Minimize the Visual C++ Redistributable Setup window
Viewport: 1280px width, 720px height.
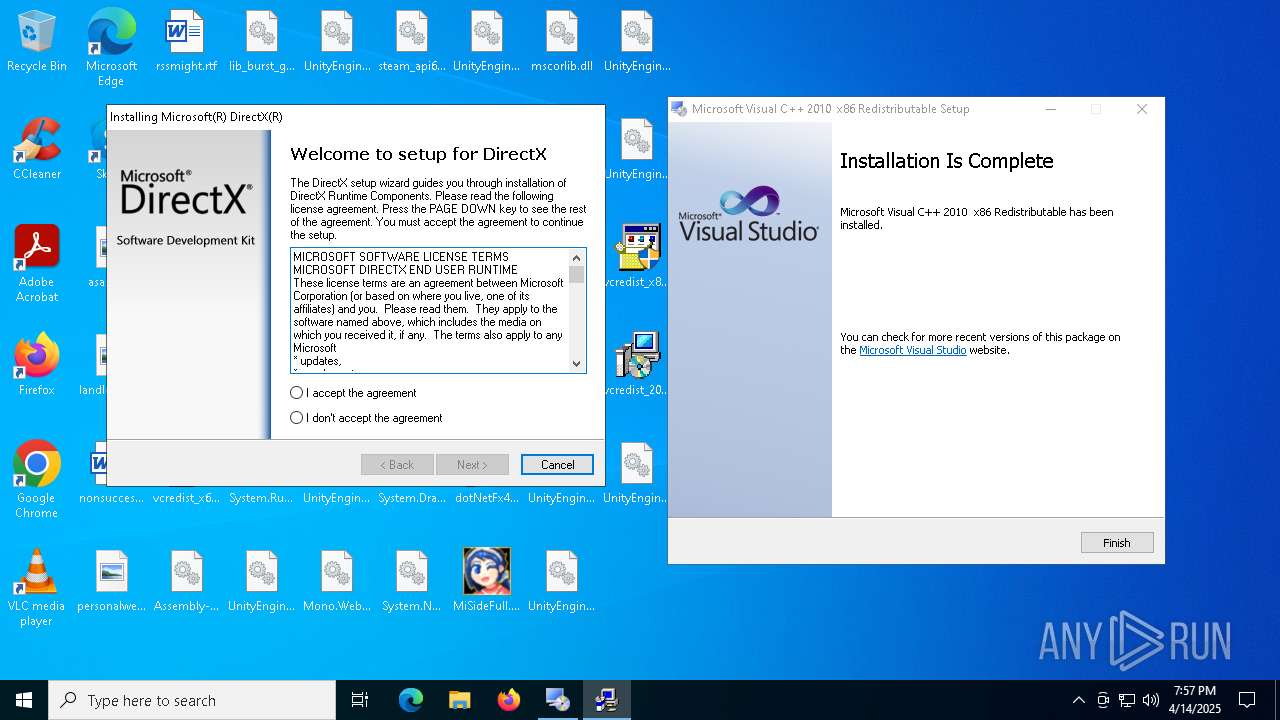pyautogui.click(x=1051, y=109)
